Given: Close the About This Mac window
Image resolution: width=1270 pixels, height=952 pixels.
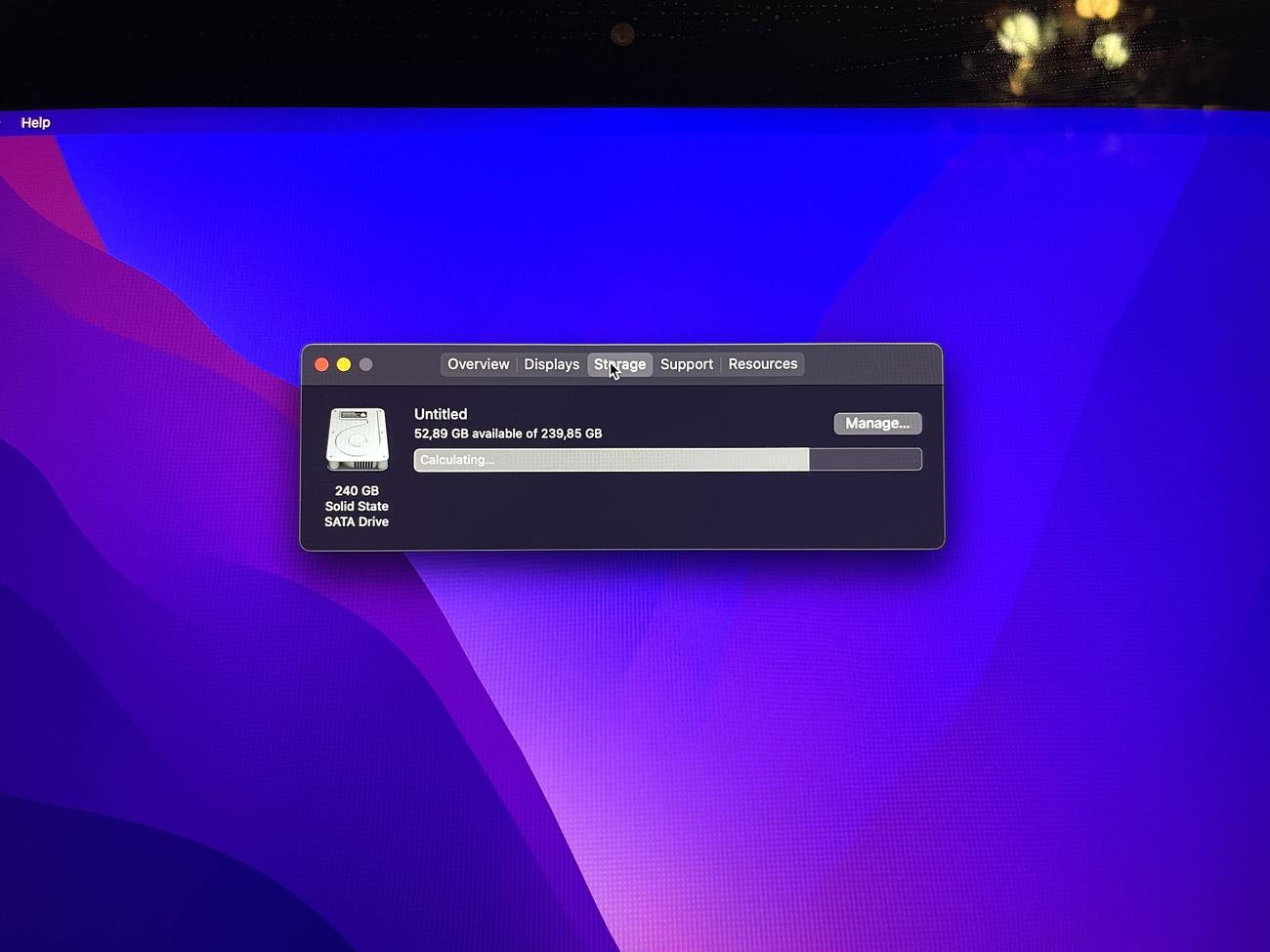Looking at the screenshot, I should (321, 364).
